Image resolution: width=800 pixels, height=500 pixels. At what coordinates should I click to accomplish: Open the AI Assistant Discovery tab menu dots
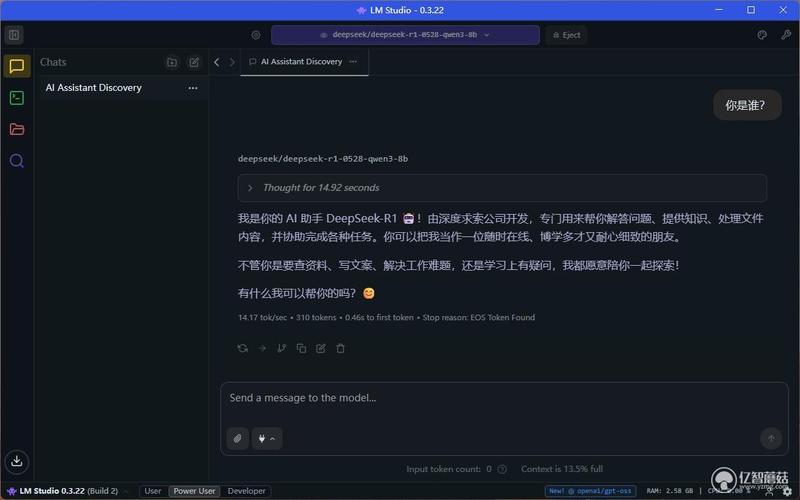pyautogui.click(x=353, y=61)
